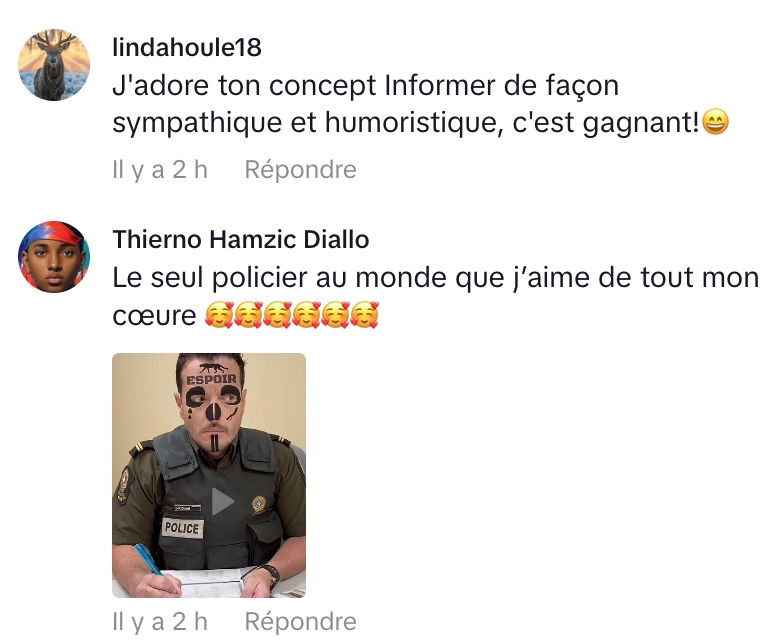This screenshot has width=774, height=640.
Task: Click the grinning emoji after "gagnant!"
Action: (x=715, y=122)
